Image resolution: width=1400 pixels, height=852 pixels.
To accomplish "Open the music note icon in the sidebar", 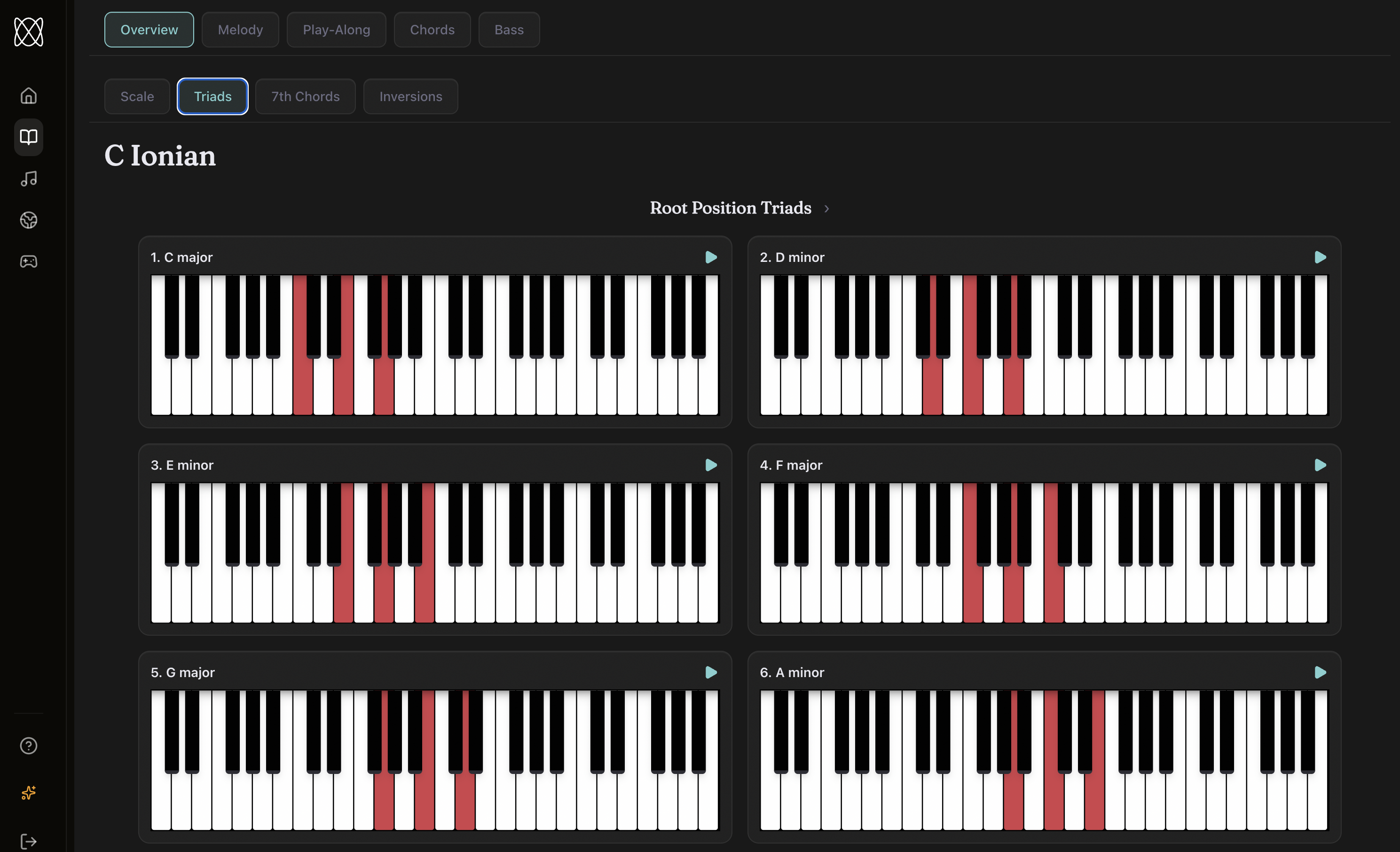I will [28, 179].
